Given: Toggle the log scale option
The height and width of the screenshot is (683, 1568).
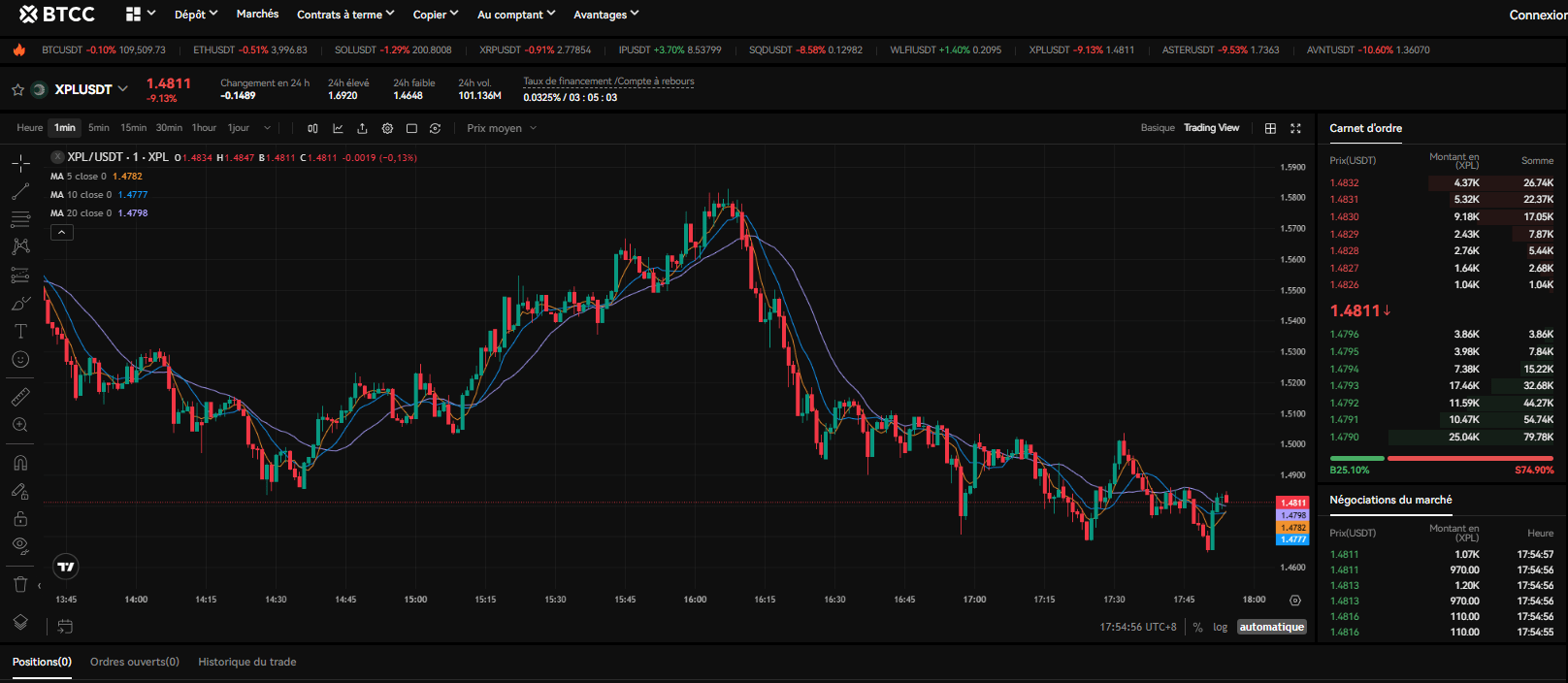Looking at the screenshot, I should (1220, 628).
